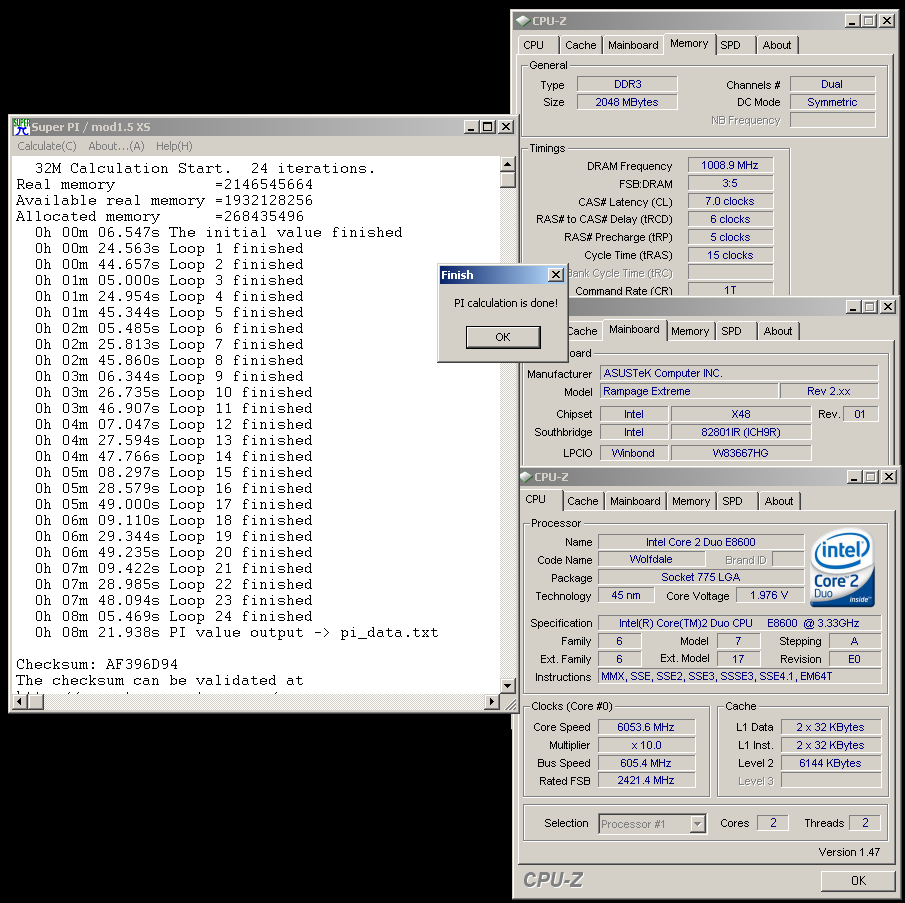
Task: Click the DRAM Frequency value 1008.9 MHz
Action: coord(730,165)
